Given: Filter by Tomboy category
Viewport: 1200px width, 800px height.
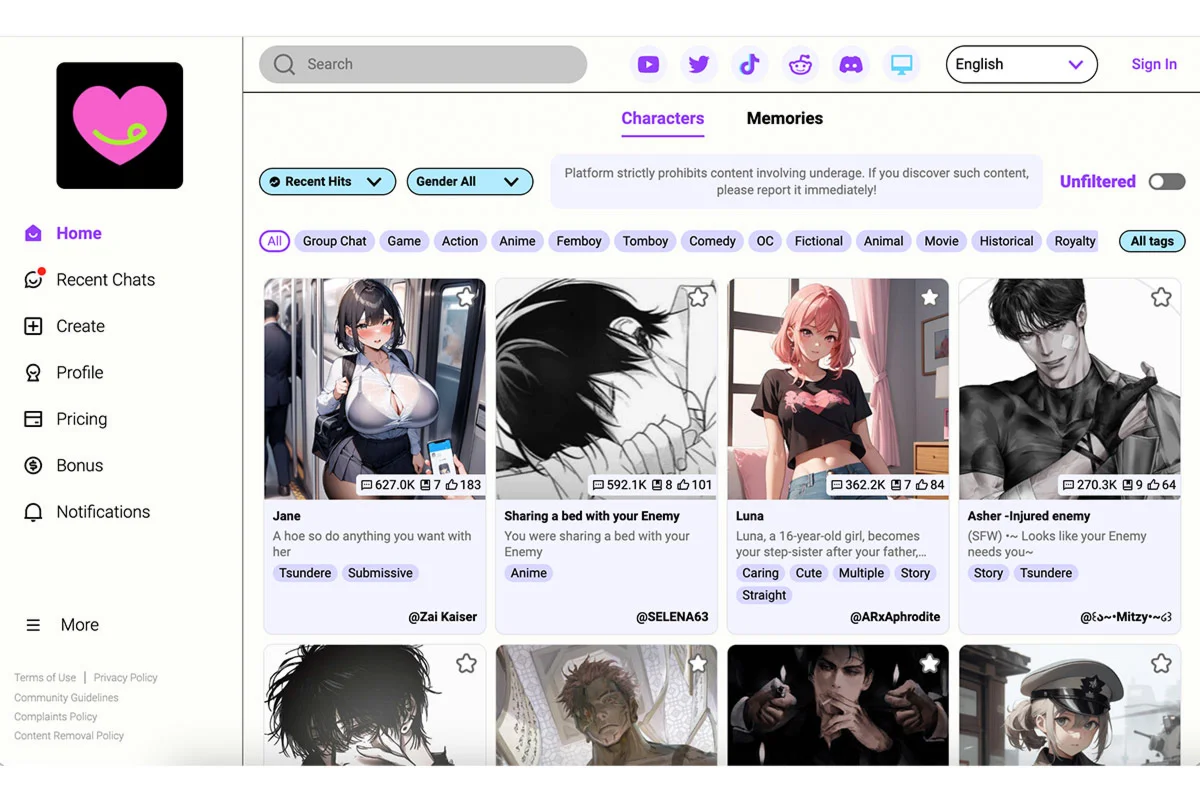Looking at the screenshot, I should (x=645, y=241).
